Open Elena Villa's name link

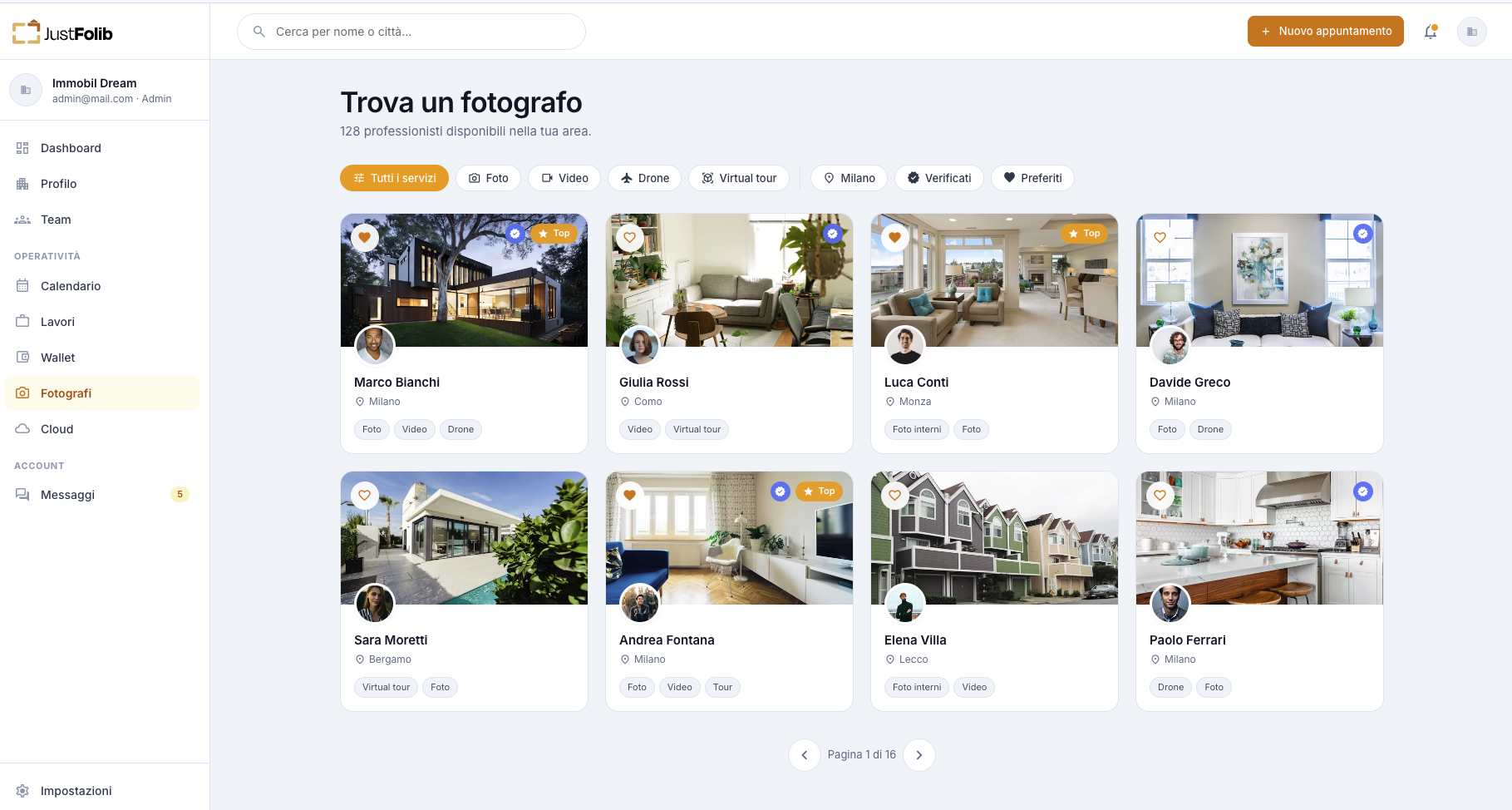point(915,640)
